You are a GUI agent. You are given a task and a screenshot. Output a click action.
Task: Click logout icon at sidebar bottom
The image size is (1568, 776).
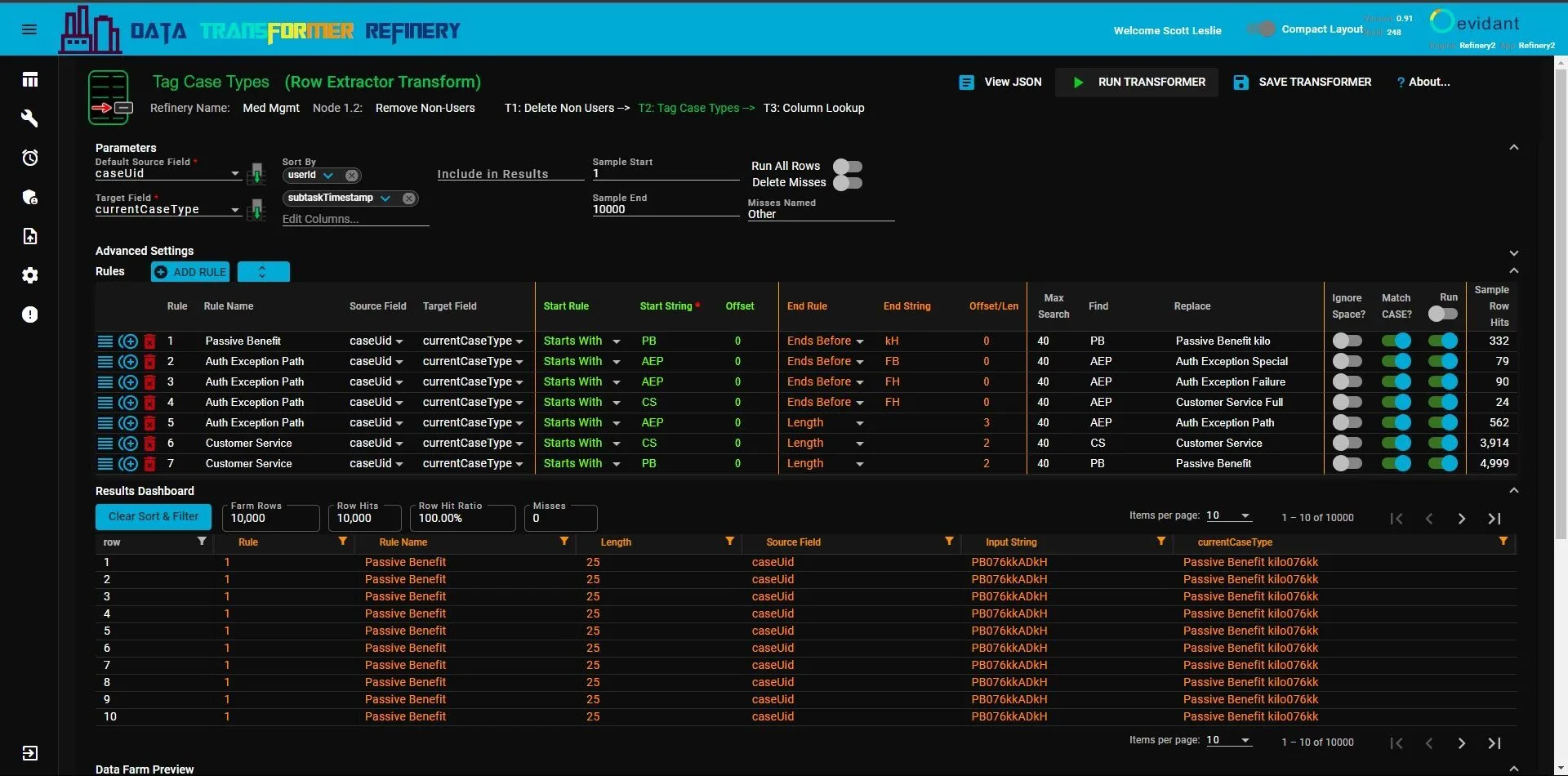click(29, 753)
